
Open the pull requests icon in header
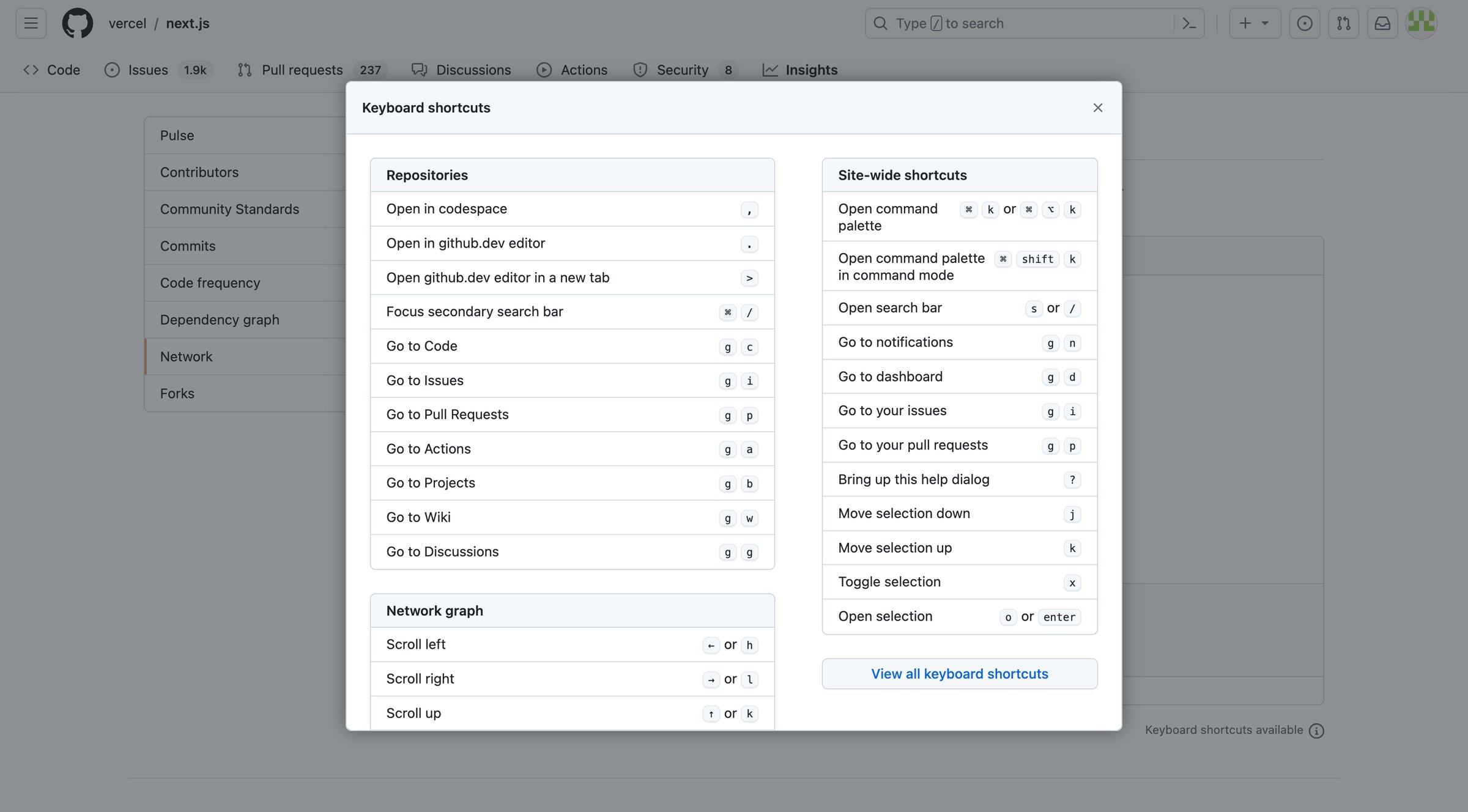pyautogui.click(x=1344, y=23)
